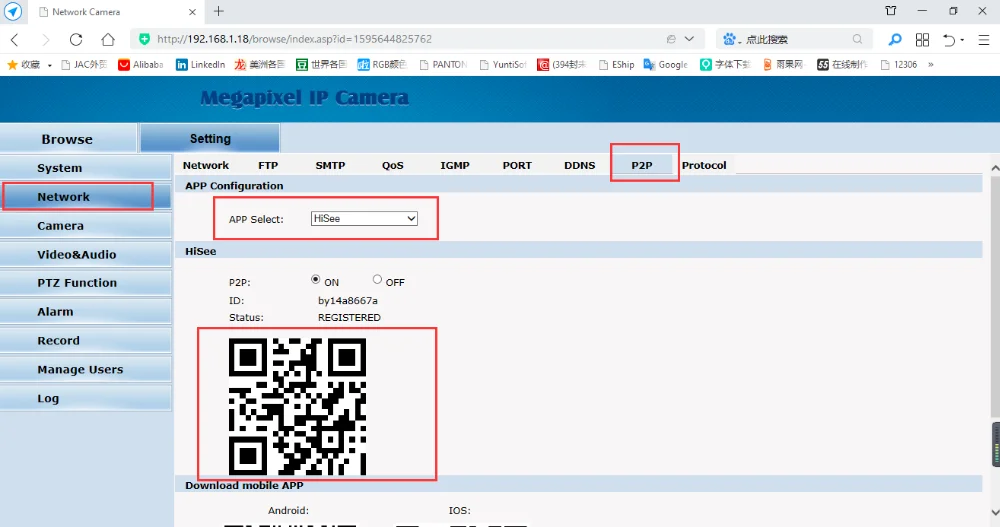Open the Log section
Image resolution: width=1000 pixels, height=527 pixels.
(85, 397)
